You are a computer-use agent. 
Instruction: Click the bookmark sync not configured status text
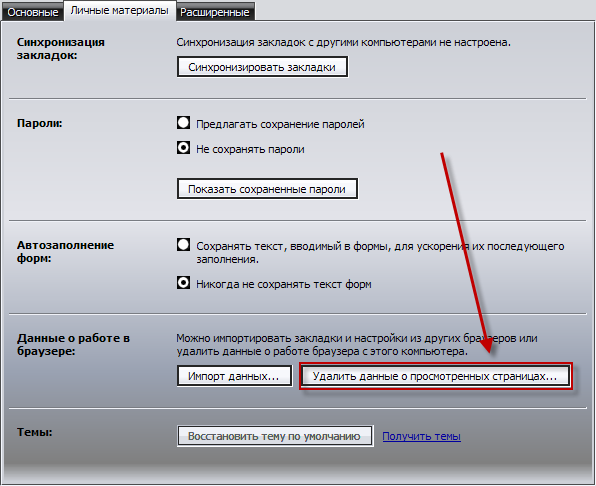(344, 42)
